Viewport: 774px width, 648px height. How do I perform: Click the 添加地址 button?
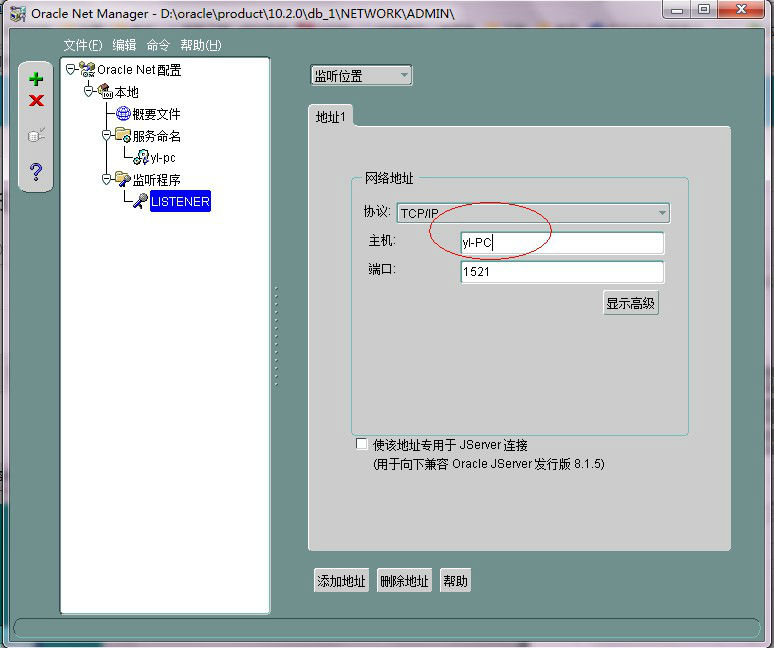[x=341, y=580]
